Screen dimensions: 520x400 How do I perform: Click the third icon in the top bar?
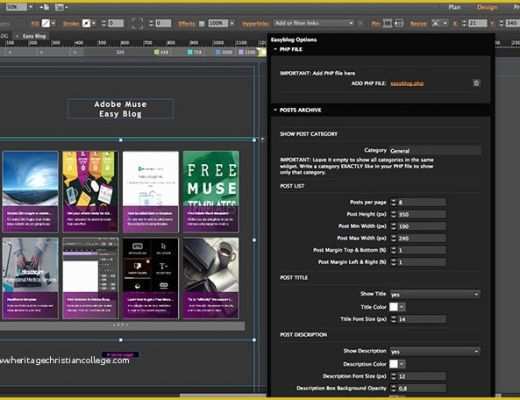click(60, 7)
